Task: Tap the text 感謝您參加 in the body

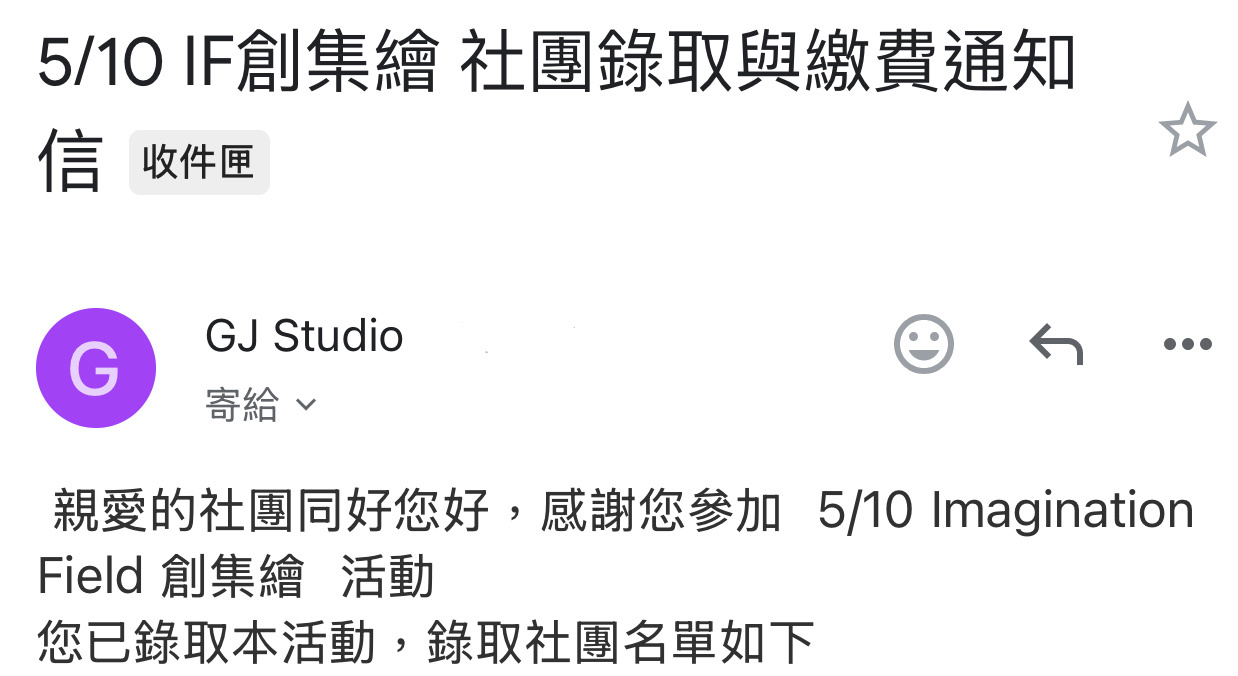Action: point(661,511)
